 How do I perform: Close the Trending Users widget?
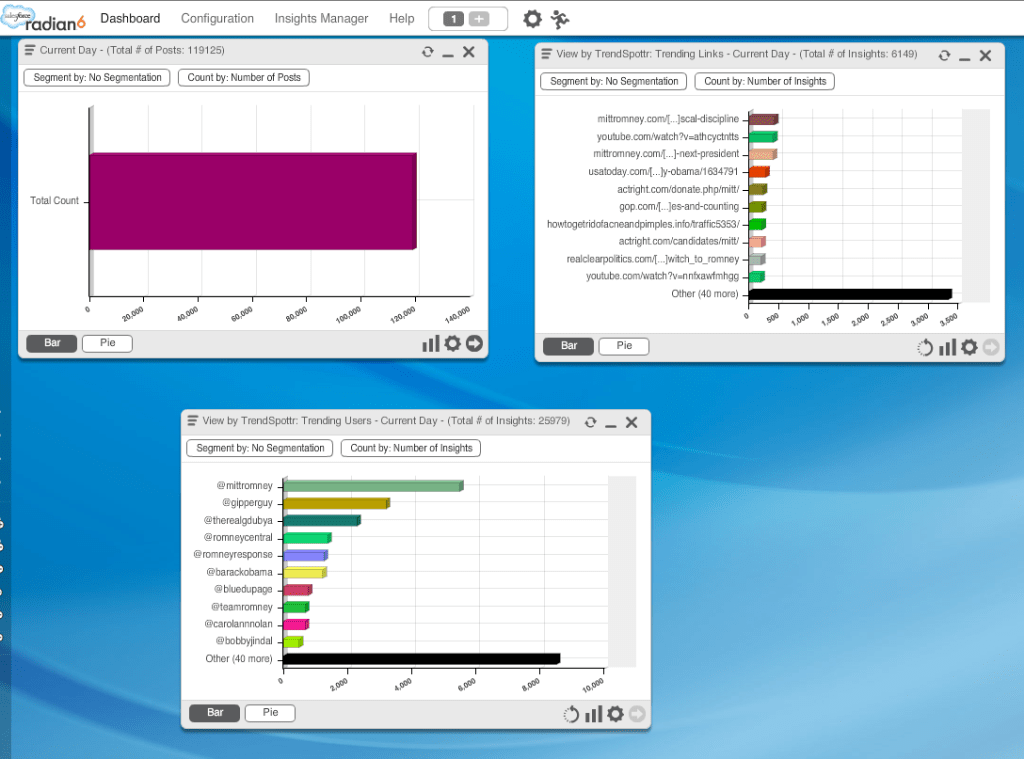pos(632,423)
